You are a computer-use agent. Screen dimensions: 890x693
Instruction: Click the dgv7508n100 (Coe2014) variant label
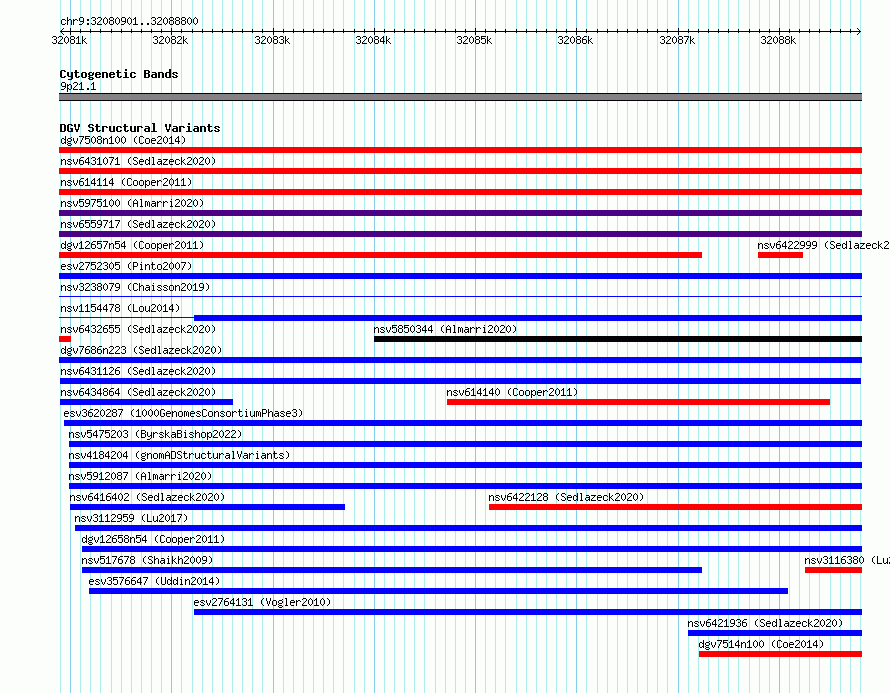pos(123,140)
